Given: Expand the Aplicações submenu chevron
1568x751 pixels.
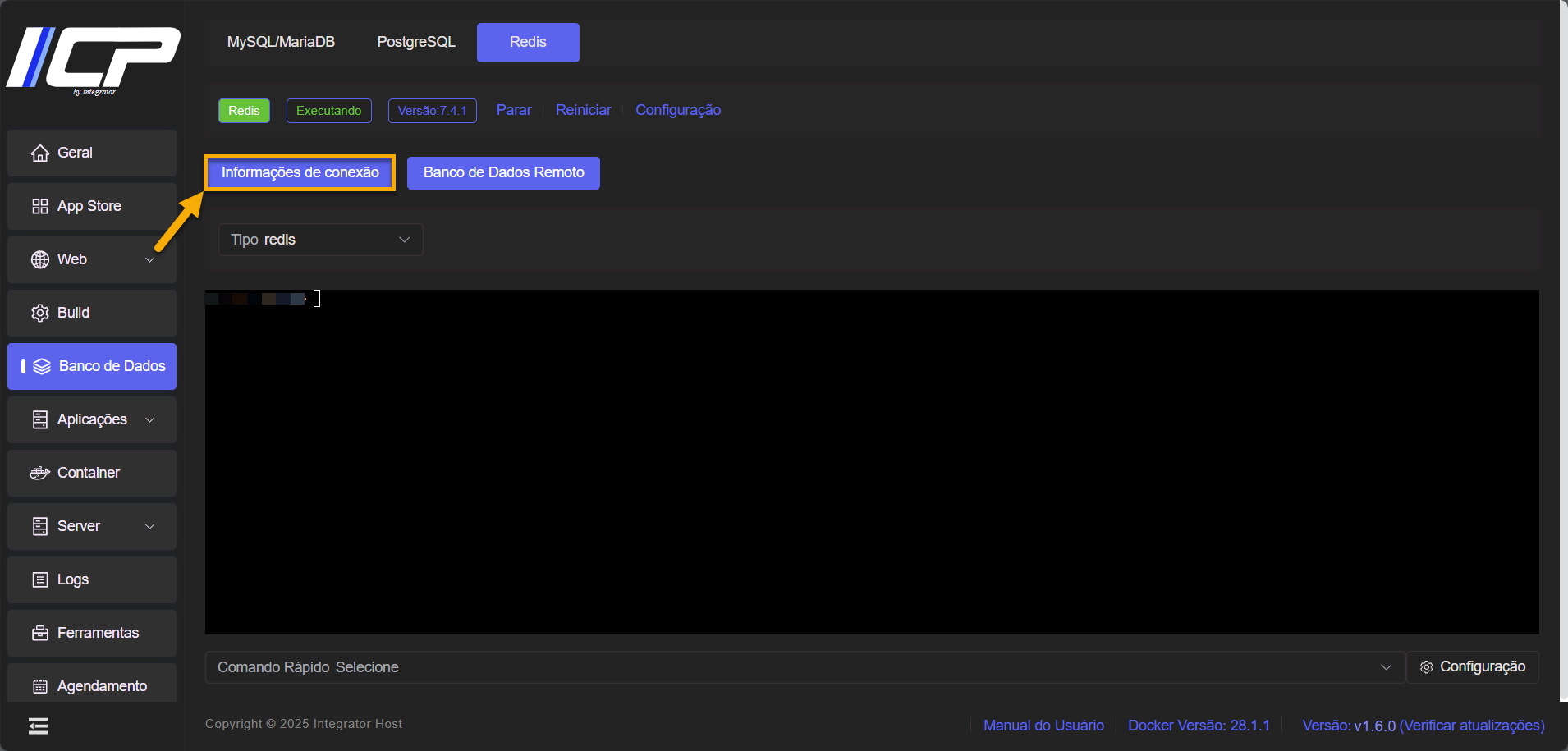Looking at the screenshot, I should tap(150, 420).
